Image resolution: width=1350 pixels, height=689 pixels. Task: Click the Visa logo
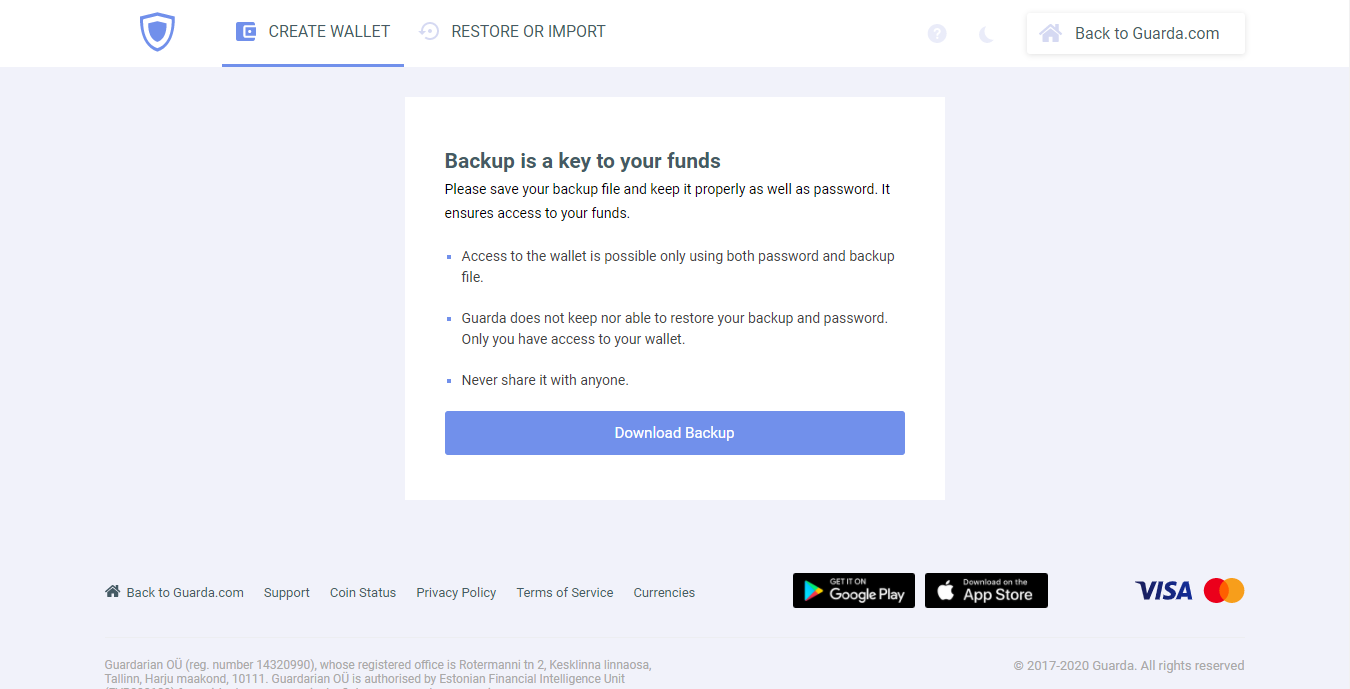pyautogui.click(x=1164, y=591)
